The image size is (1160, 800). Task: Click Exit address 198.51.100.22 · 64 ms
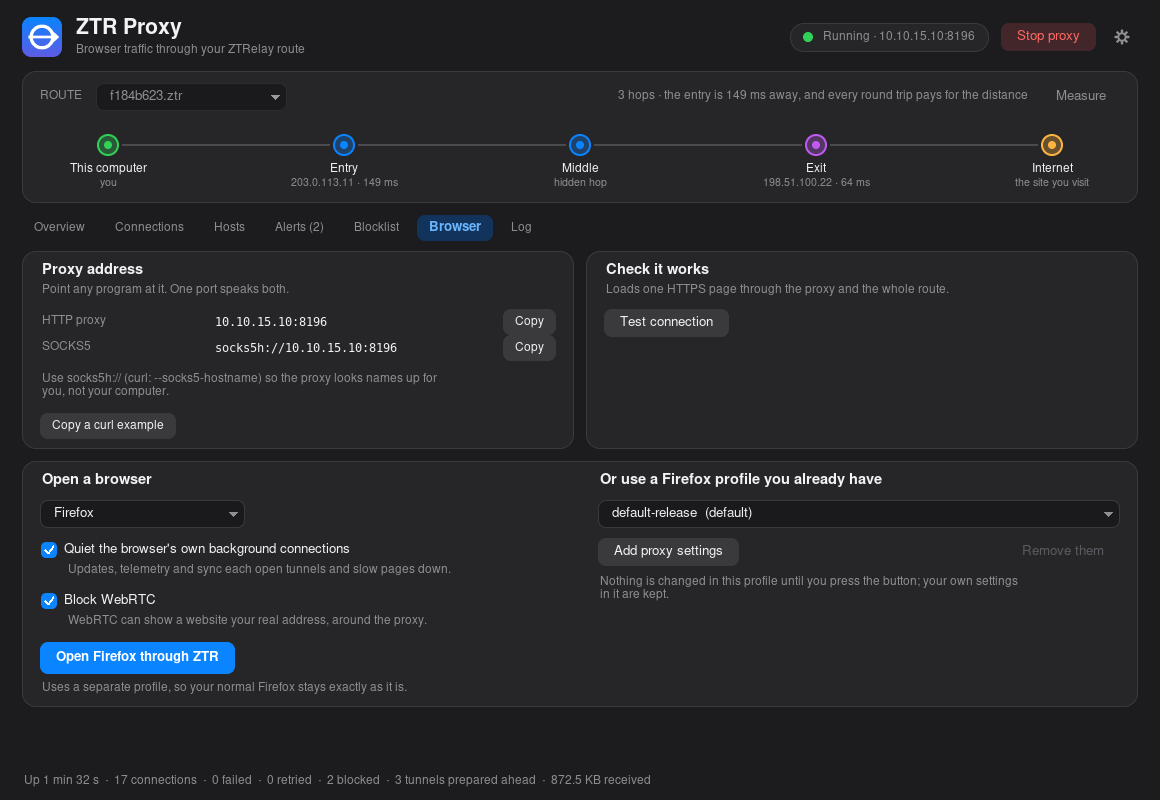tap(816, 183)
